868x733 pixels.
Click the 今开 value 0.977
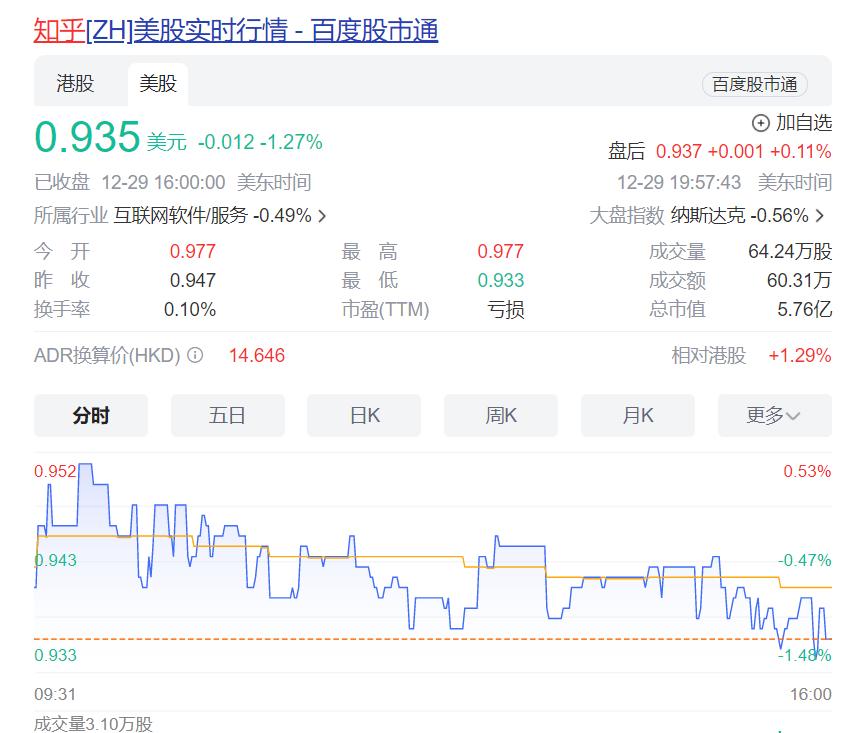click(193, 251)
